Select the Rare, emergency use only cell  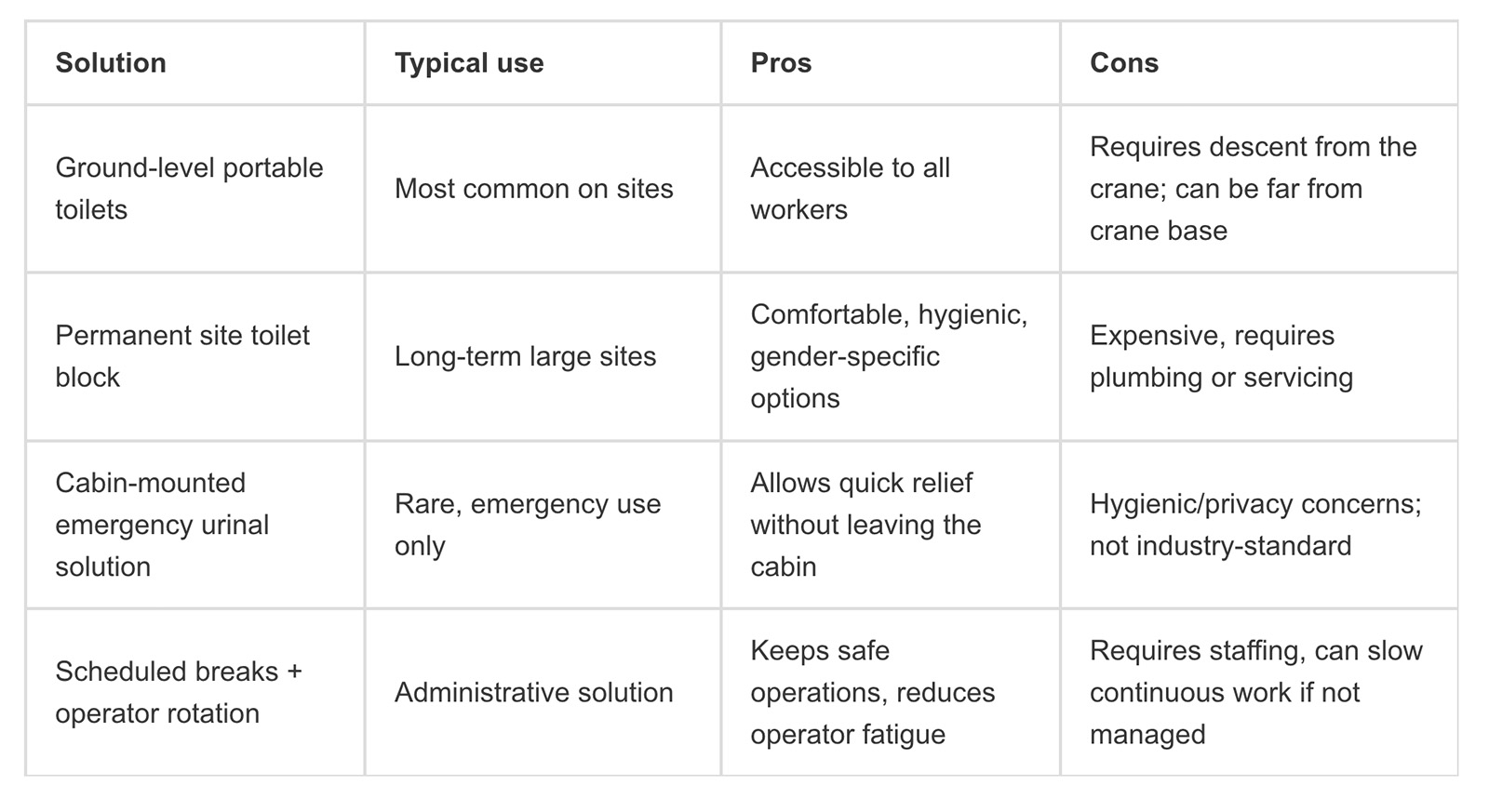tap(527, 525)
